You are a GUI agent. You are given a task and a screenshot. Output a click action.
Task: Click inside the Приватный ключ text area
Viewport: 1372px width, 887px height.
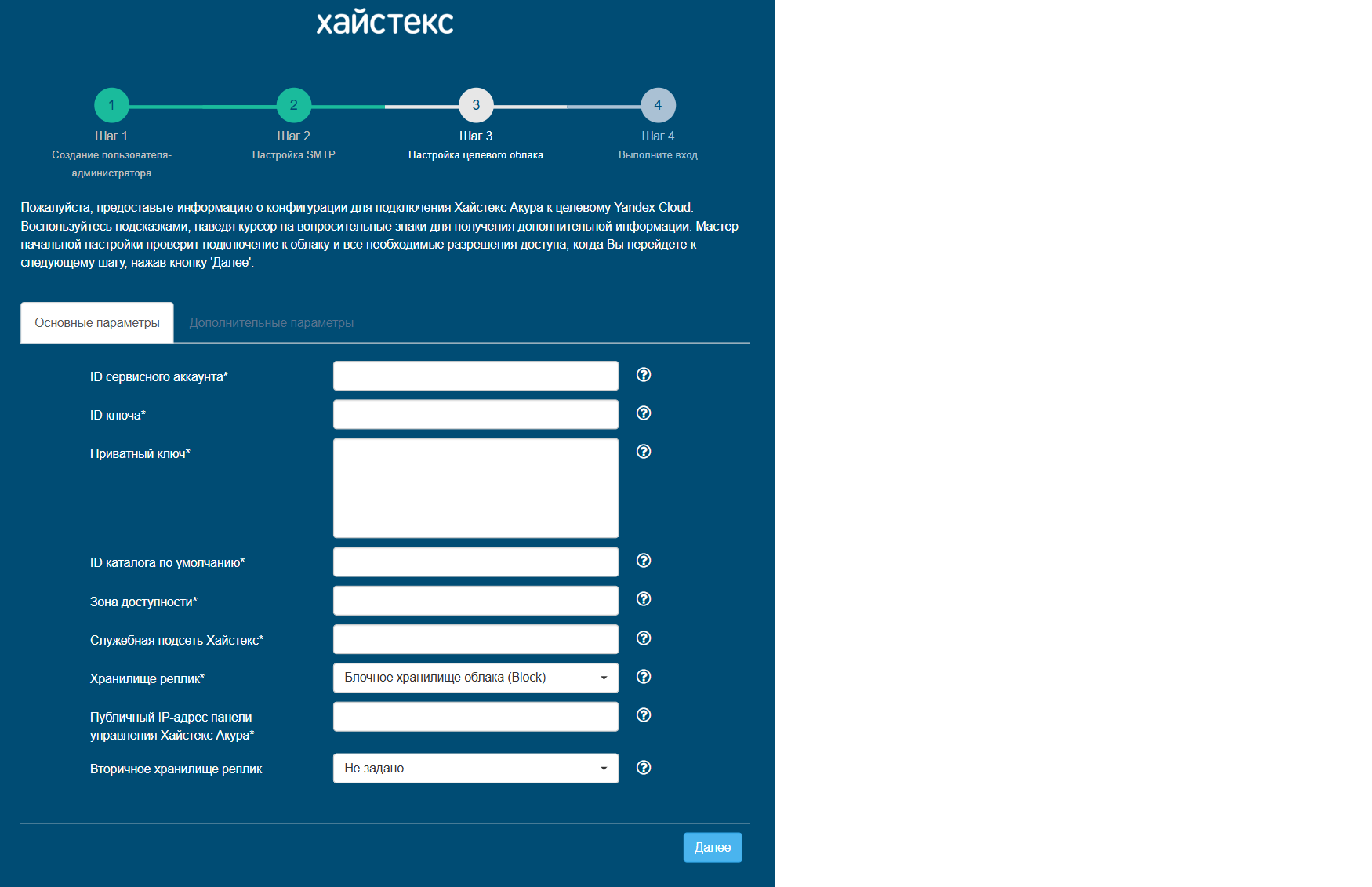click(x=476, y=488)
